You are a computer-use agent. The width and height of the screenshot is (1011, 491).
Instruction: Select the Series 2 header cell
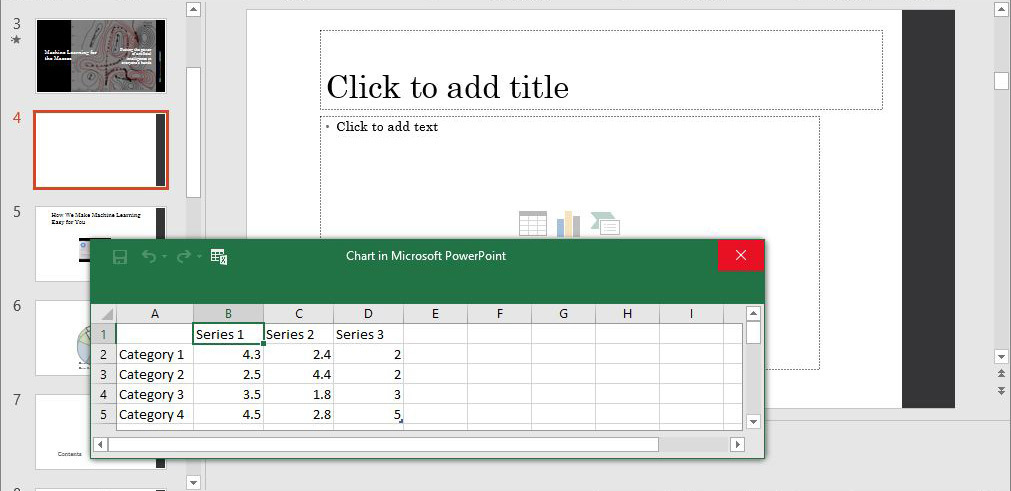tap(298, 334)
